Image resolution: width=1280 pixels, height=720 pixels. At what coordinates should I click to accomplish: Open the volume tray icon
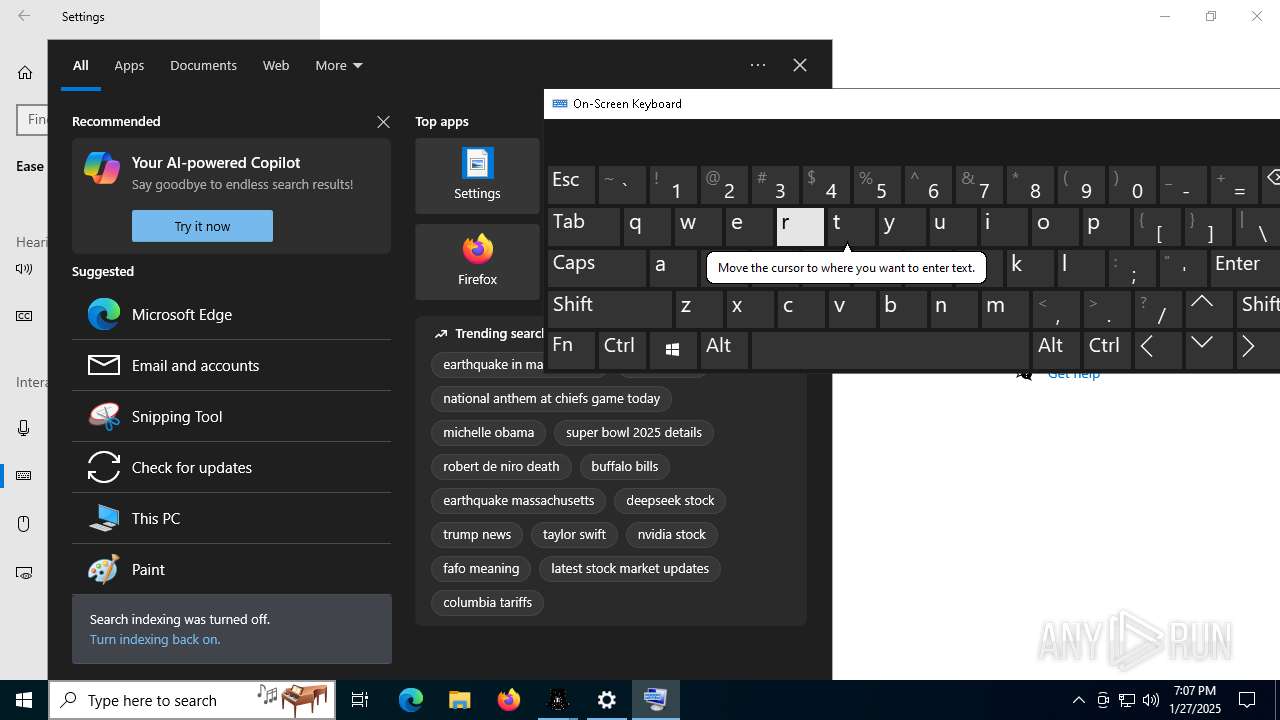tap(1151, 700)
